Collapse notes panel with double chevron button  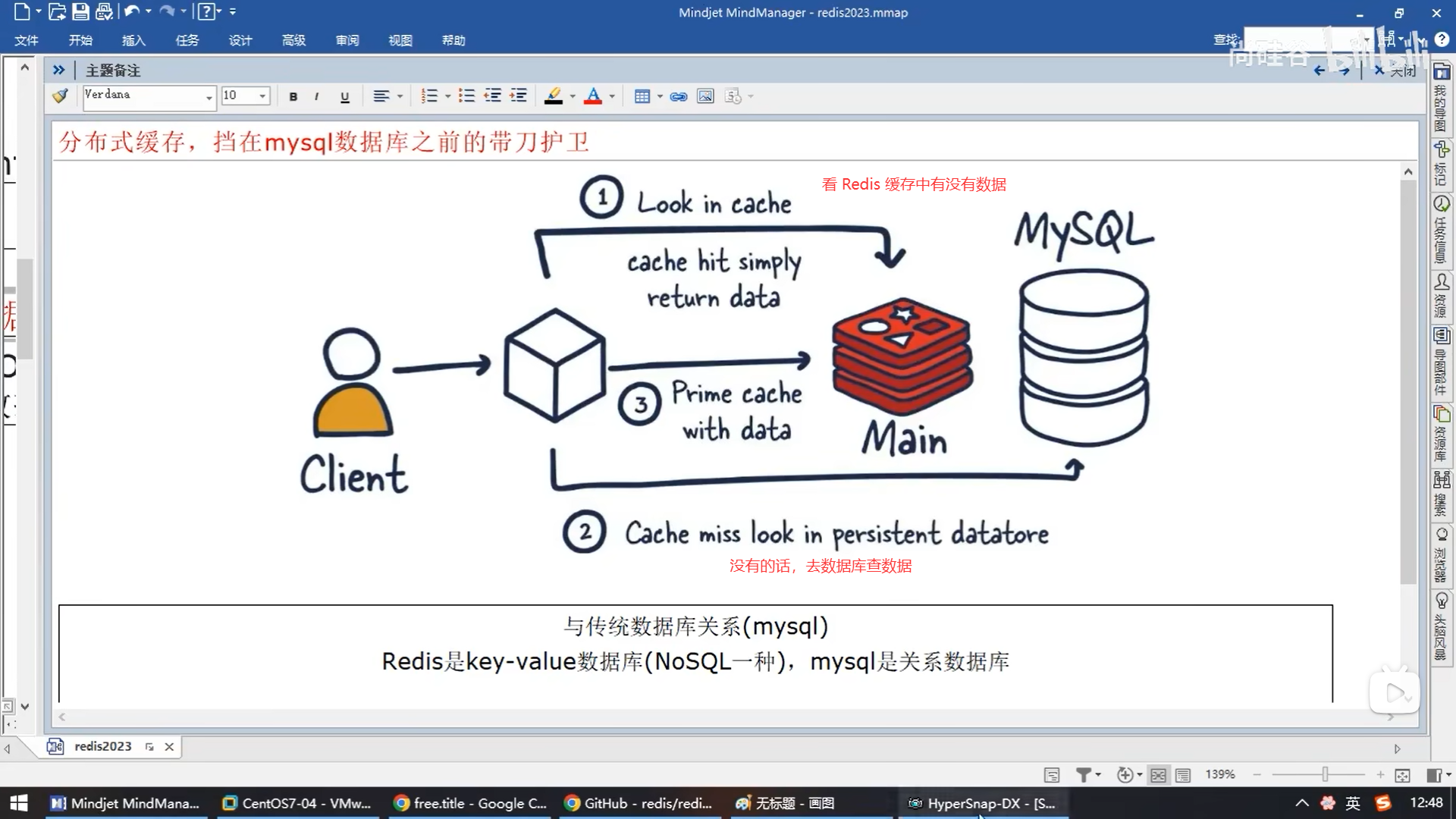(x=58, y=70)
